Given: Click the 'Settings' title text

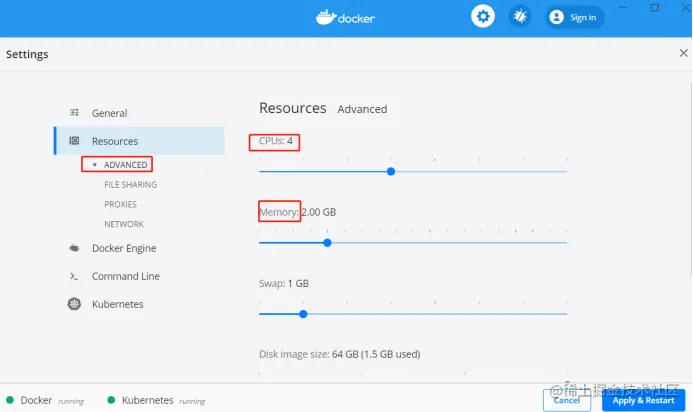Looking at the screenshot, I should point(27,54).
